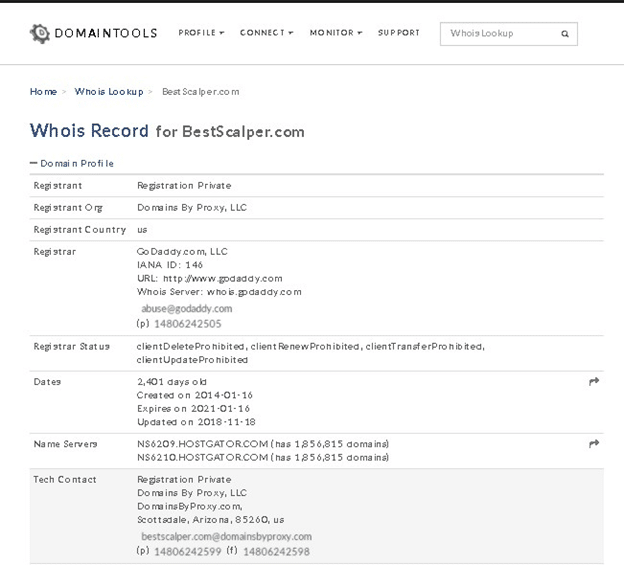Click tech contact phone 14806242599
This screenshot has height=565, width=624.
click(187, 552)
